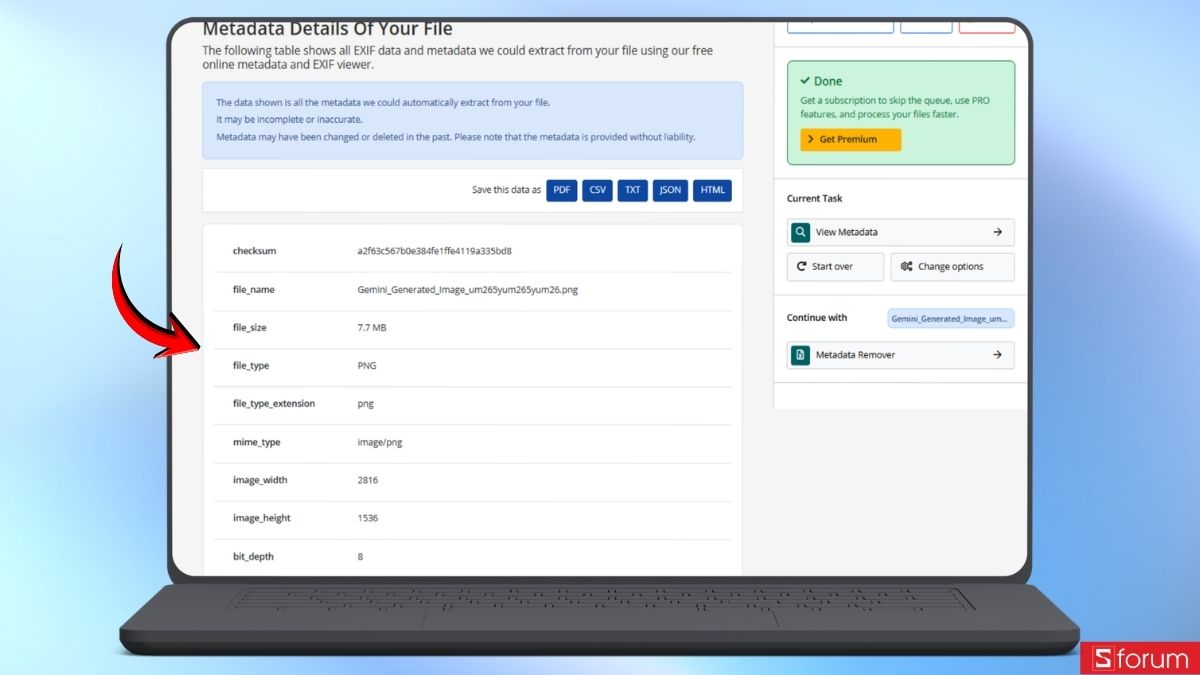The width and height of the screenshot is (1200, 675).
Task: Select the Gemini_Generated_Image file chip next to Continue with
Action: [951, 319]
